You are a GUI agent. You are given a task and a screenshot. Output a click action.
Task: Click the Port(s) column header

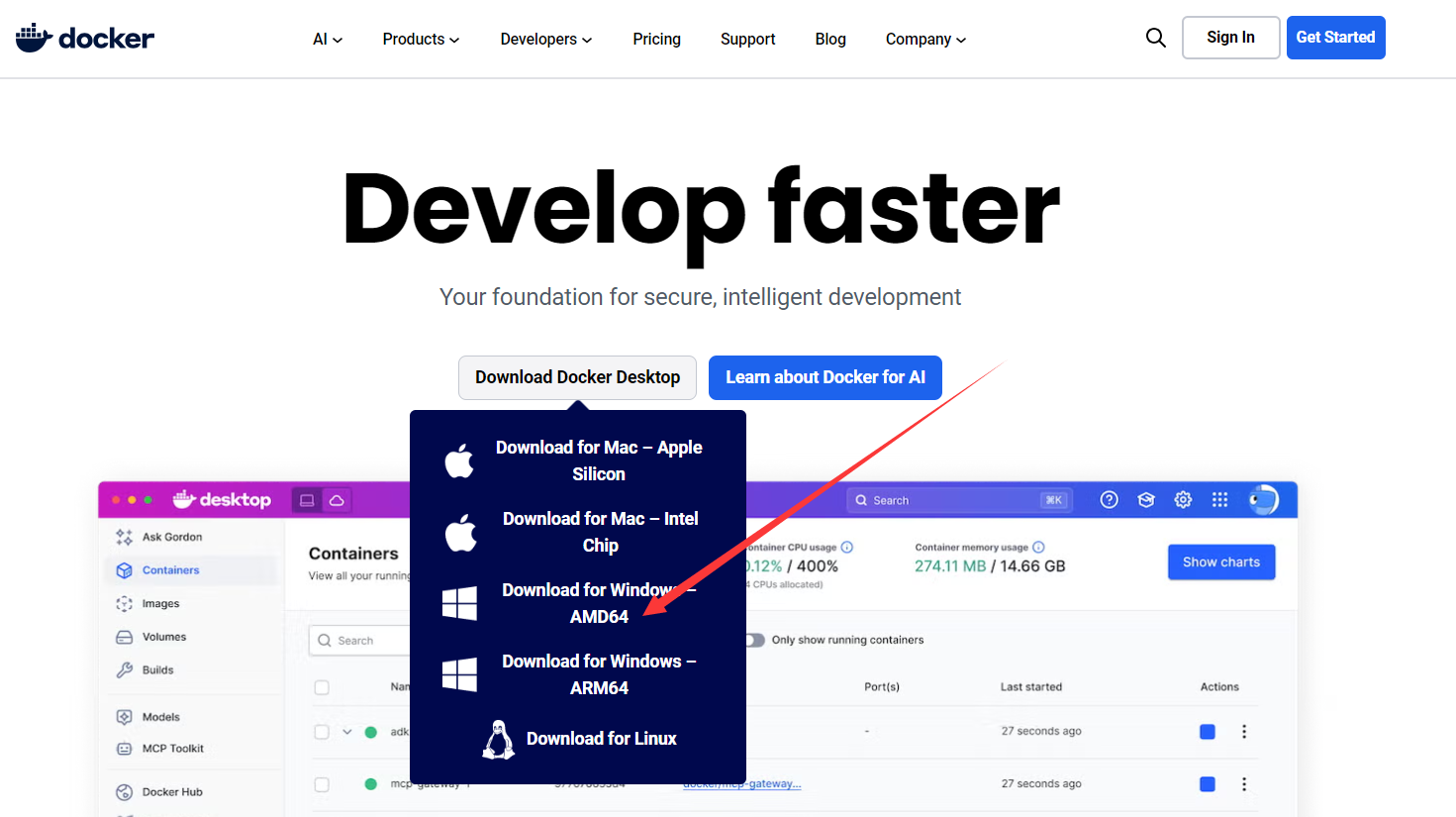tap(882, 687)
